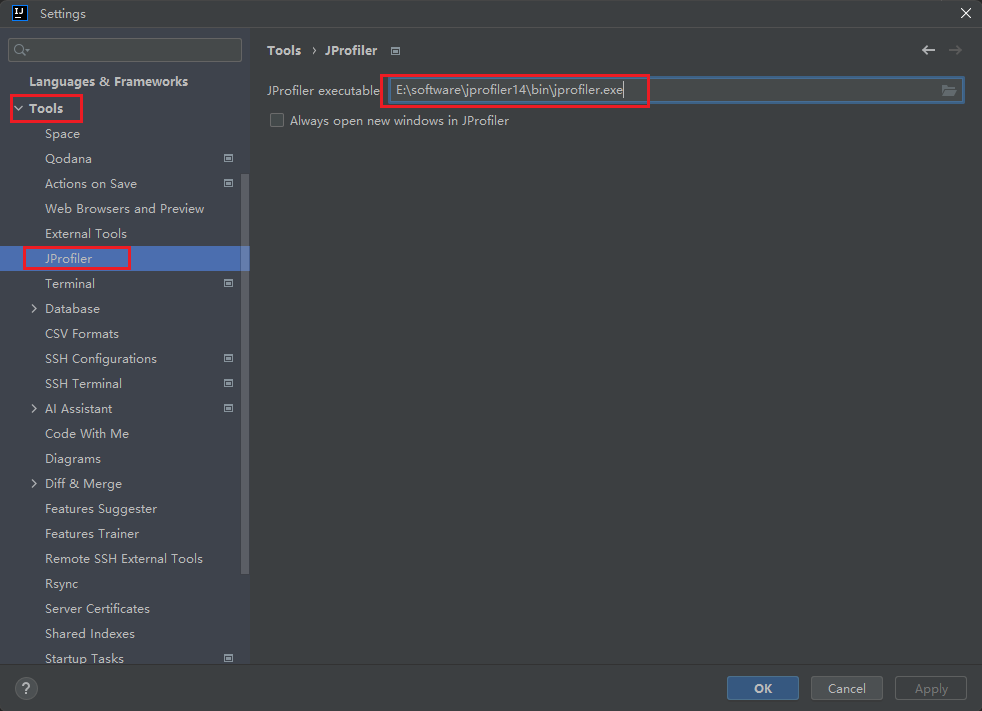Viewport: 982px width, 711px height.
Task: Open Shared Indexes settings
Action: 90,634
